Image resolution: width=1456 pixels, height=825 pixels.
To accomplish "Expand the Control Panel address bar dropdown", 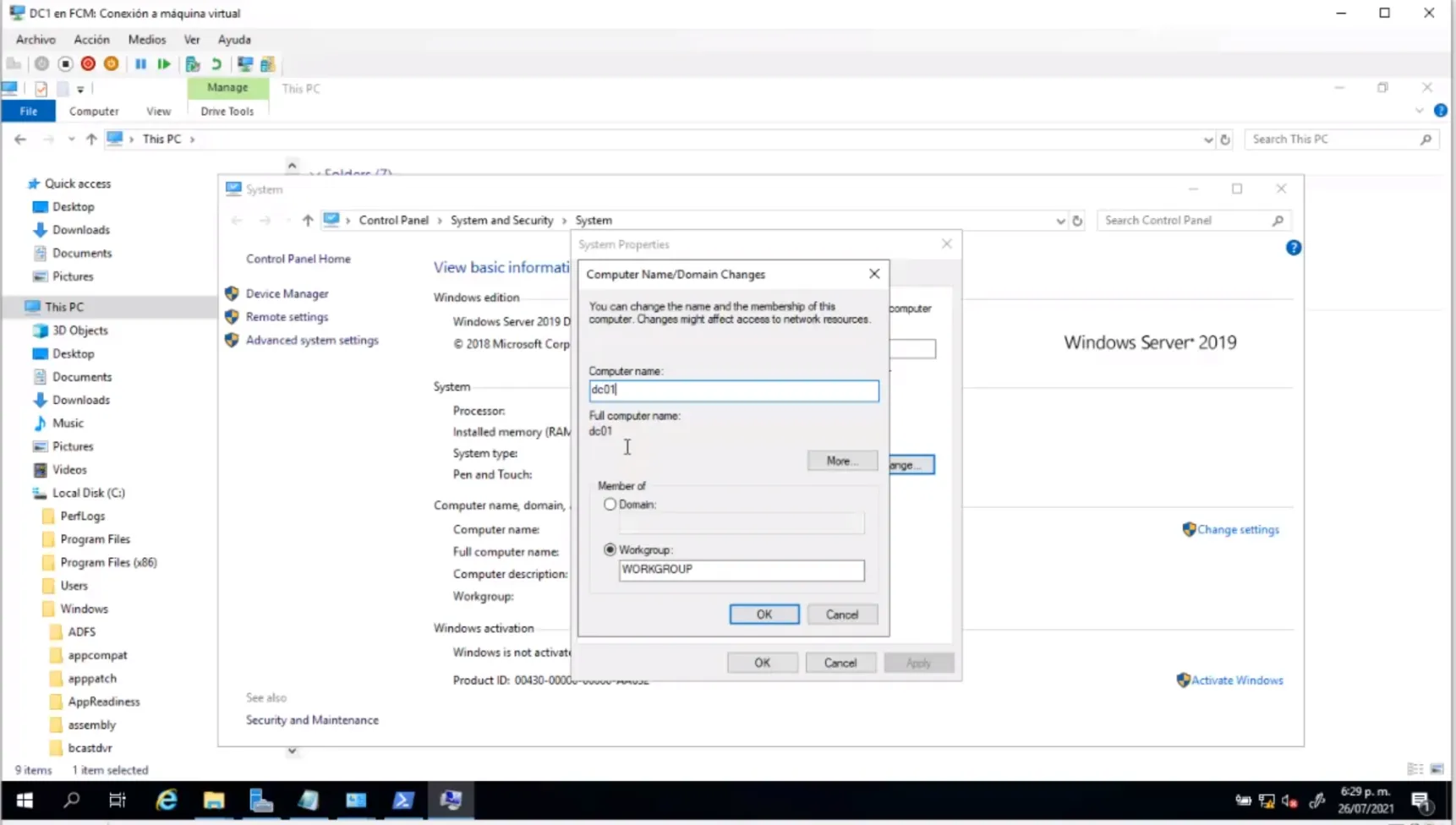I will (x=1059, y=221).
